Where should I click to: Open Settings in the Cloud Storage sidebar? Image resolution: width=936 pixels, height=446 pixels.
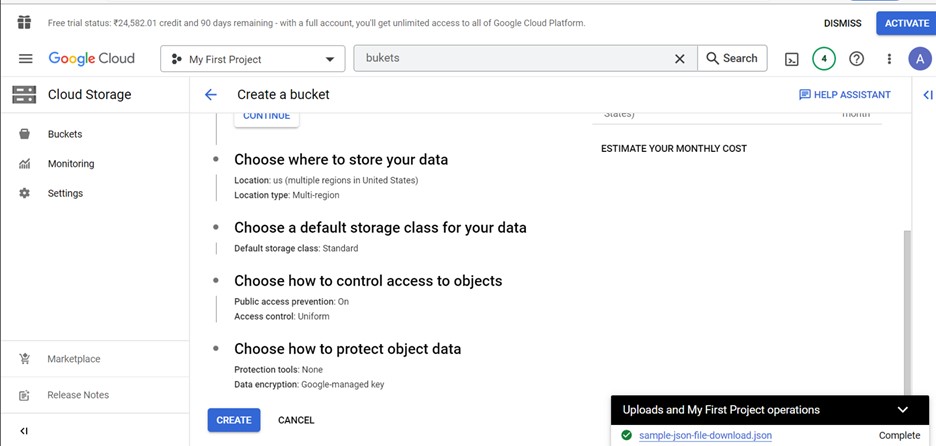[65, 193]
